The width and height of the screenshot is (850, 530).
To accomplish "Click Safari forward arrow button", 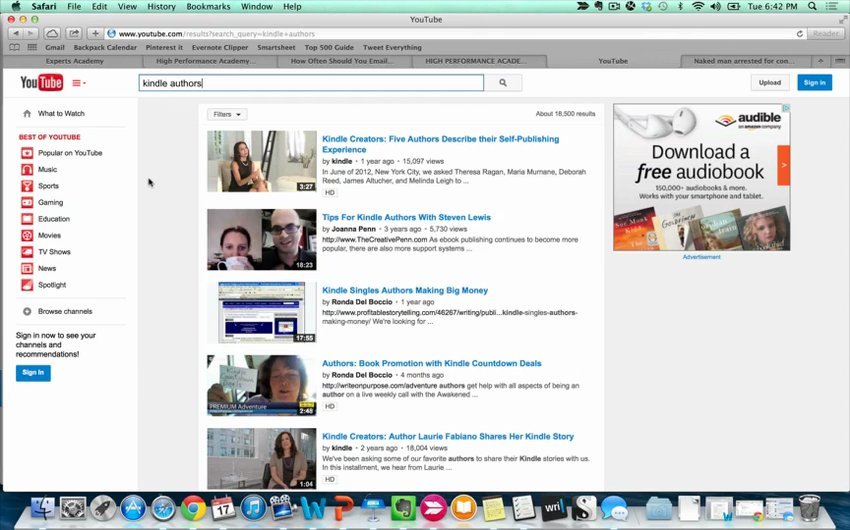I will point(31,34).
